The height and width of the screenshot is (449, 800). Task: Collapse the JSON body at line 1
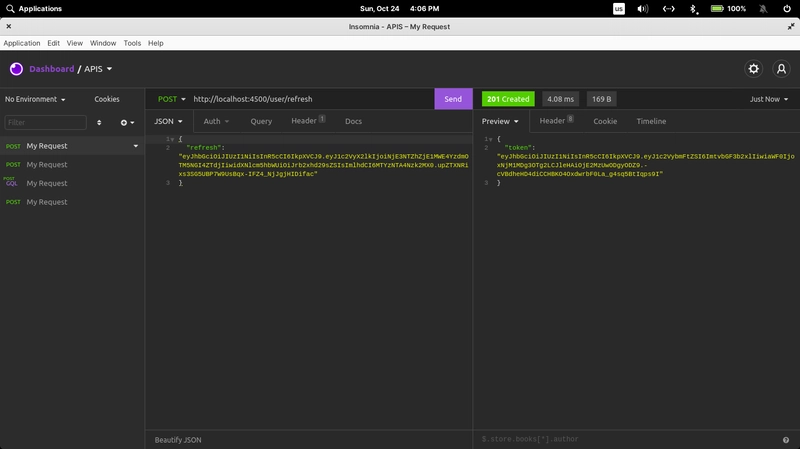173,138
